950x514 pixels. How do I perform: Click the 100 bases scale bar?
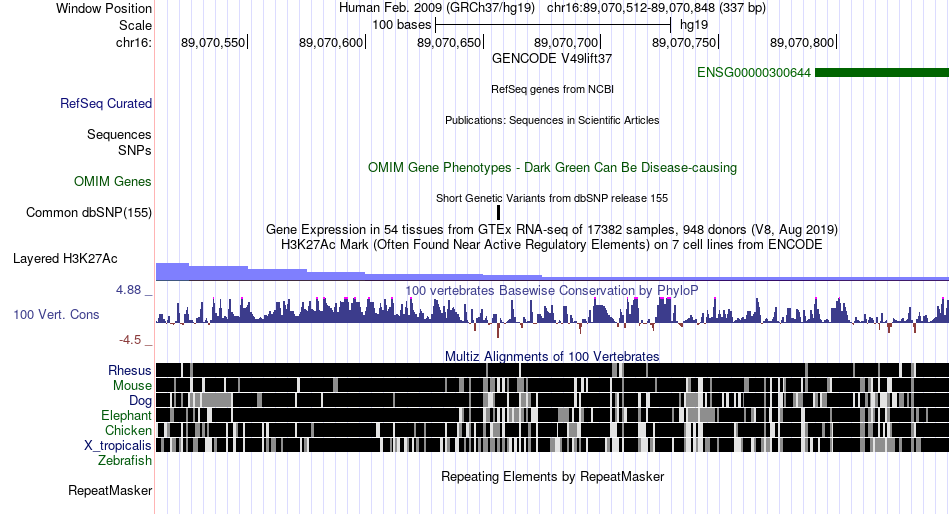click(x=553, y=25)
